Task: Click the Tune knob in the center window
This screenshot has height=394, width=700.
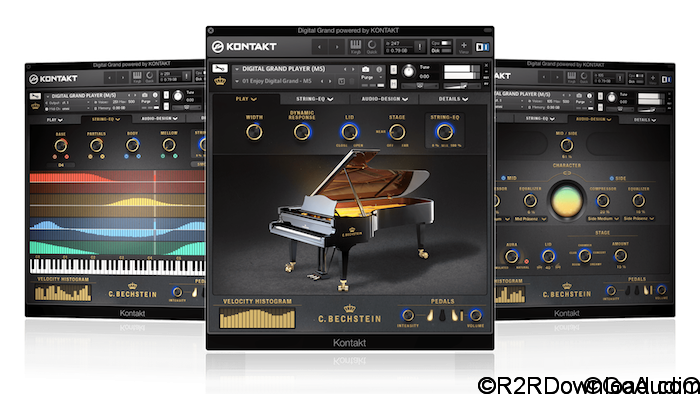Action: (x=408, y=71)
